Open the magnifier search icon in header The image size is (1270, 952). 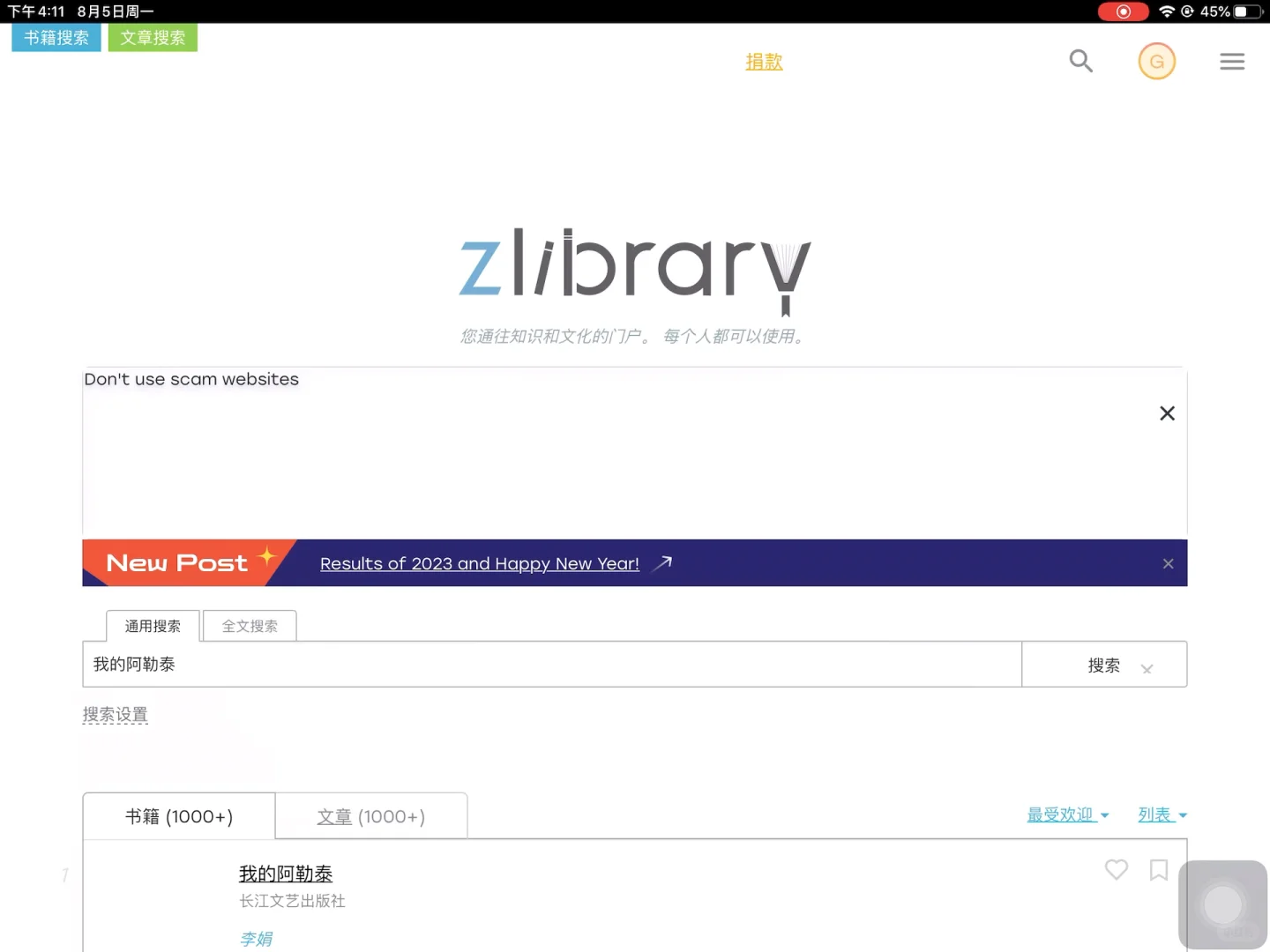[1080, 61]
